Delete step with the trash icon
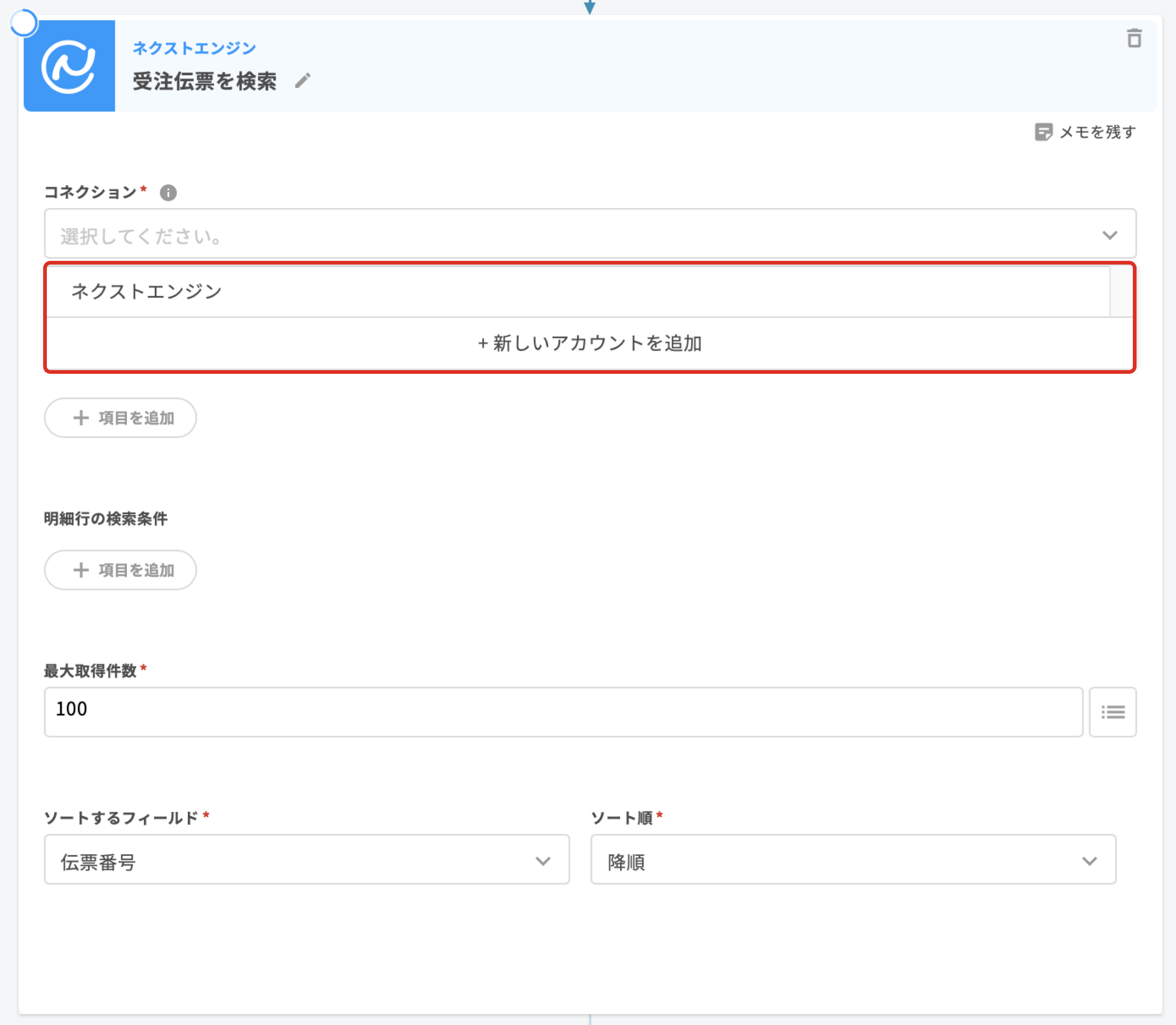The width and height of the screenshot is (1176, 1025). click(x=1134, y=38)
